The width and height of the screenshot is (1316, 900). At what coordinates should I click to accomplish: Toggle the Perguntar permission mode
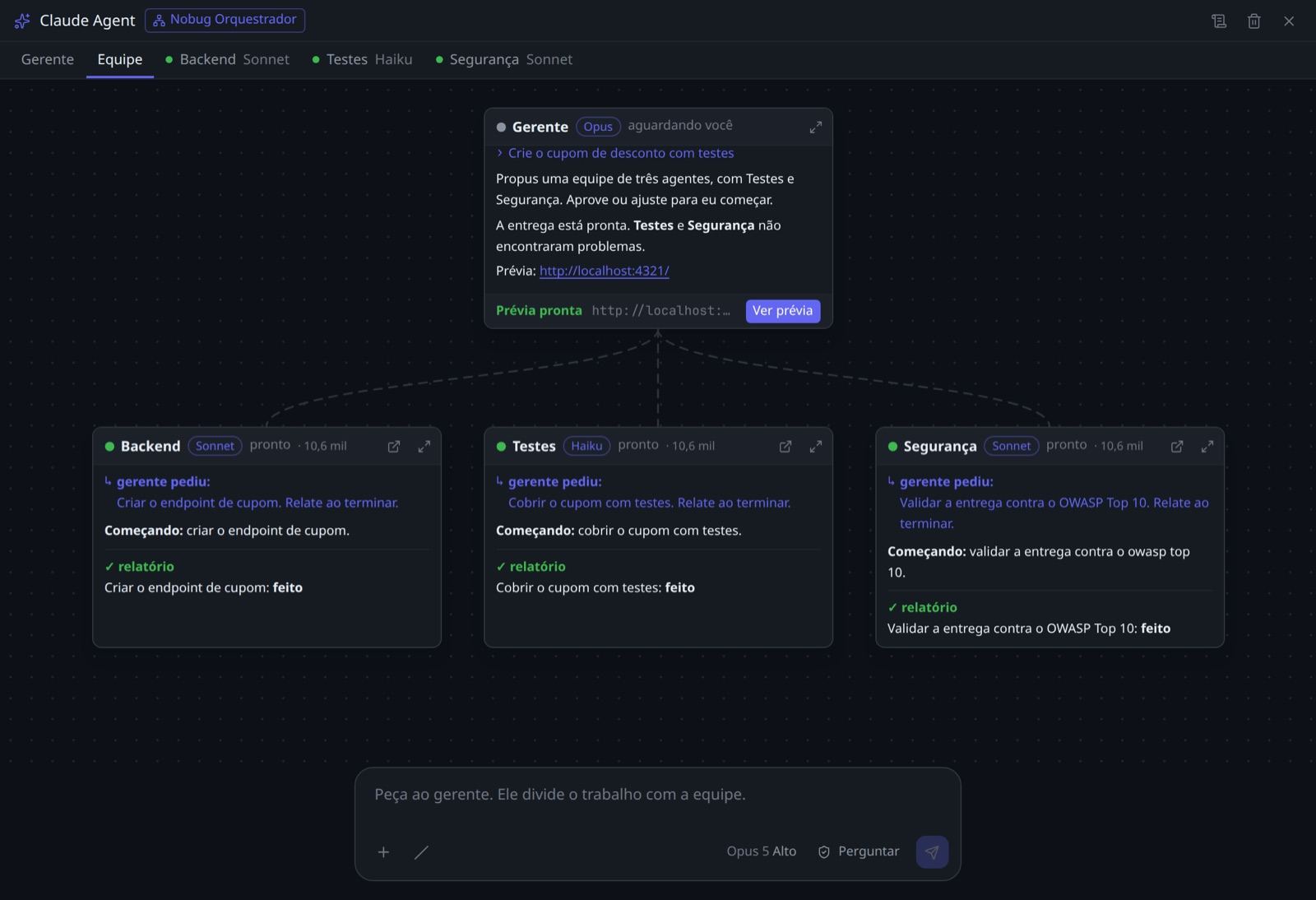pyautogui.click(x=858, y=851)
